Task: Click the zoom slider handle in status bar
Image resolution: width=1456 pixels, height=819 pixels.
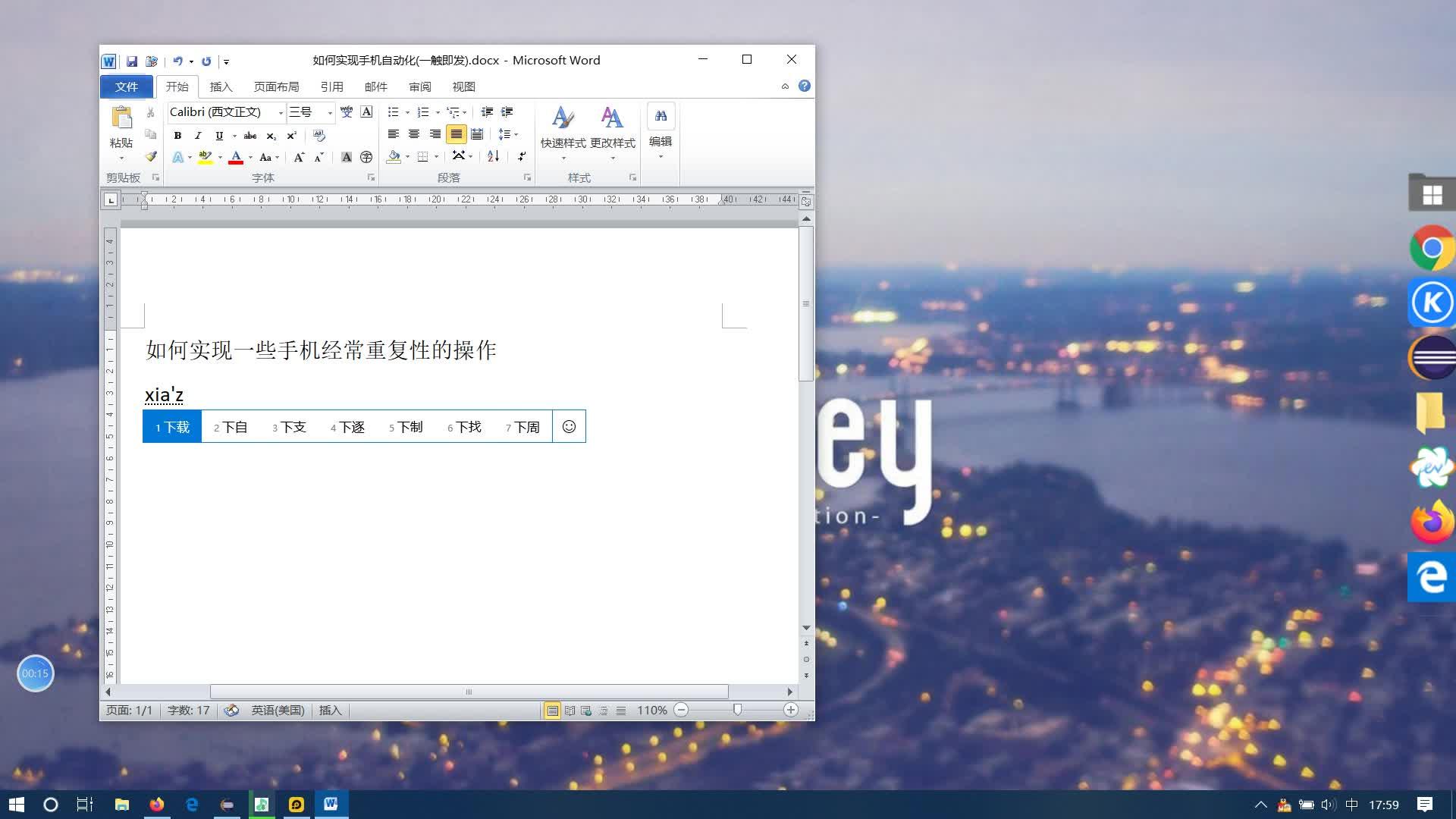Action: (737, 710)
